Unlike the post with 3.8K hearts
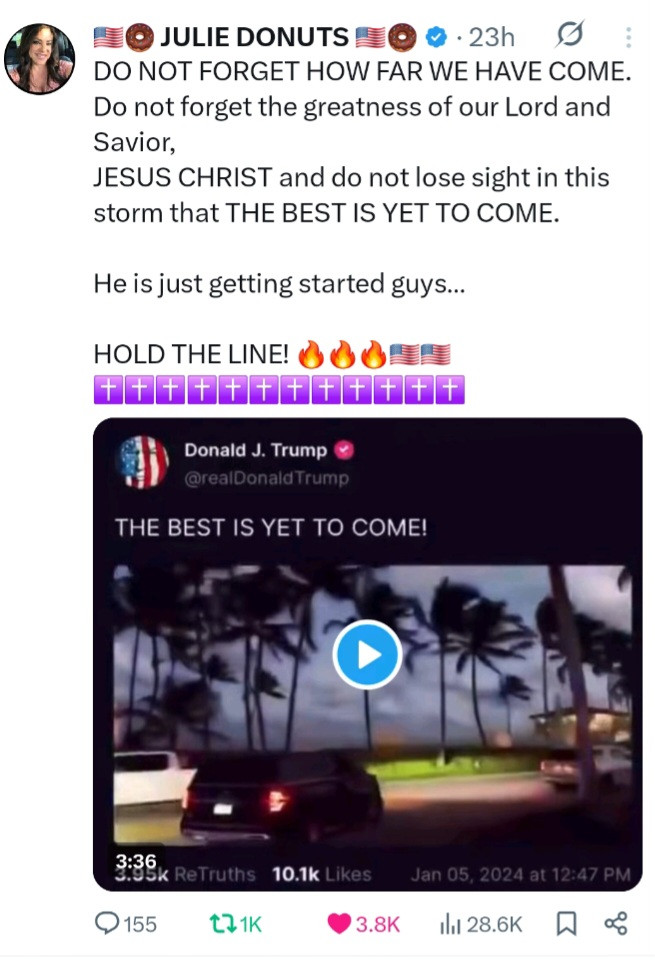 [x=364, y=923]
